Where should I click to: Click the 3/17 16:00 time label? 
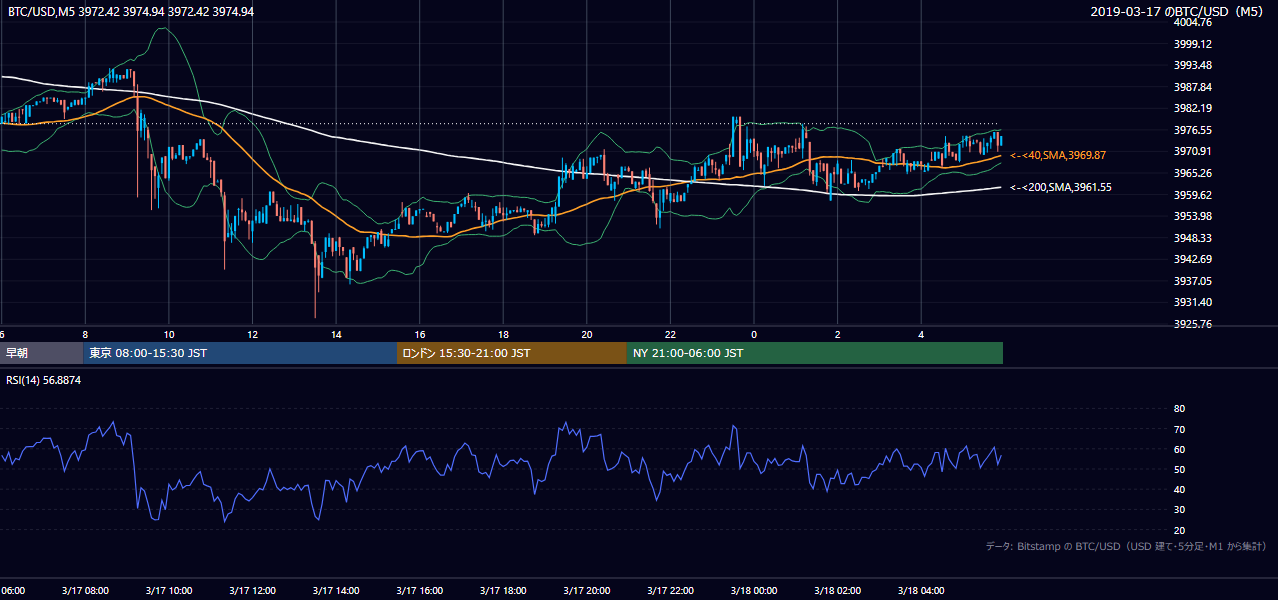pyautogui.click(x=419, y=590)
